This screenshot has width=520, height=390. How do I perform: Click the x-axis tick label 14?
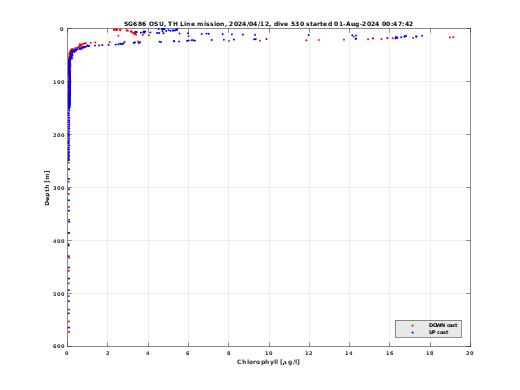349,353
